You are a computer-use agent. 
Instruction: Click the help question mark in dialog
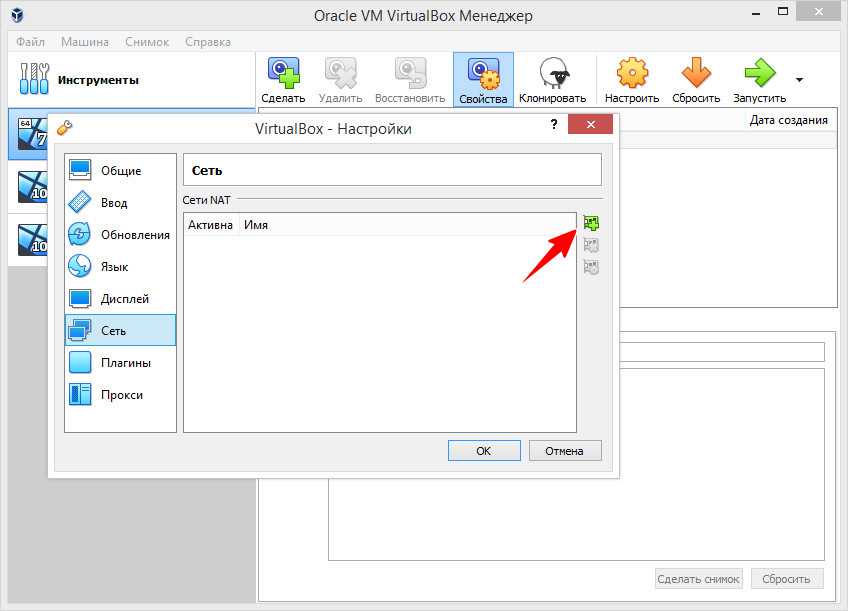554,124
